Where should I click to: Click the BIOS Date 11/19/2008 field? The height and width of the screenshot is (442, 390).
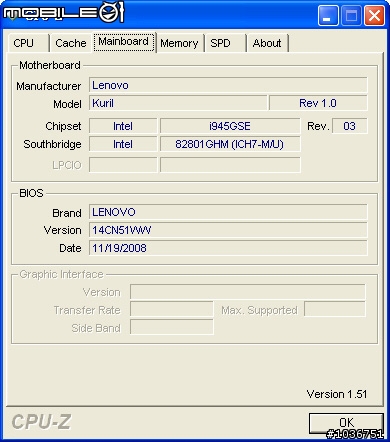[x=228, y=248]
